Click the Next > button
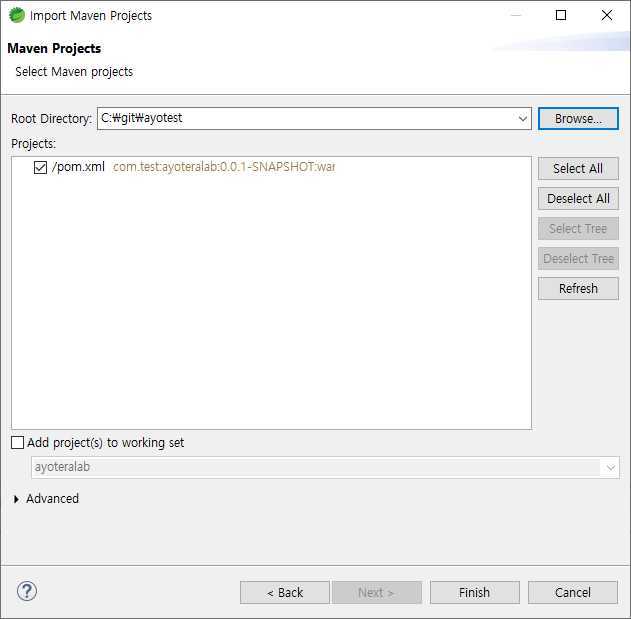This screenshot has width=631, height=619. [377, 592]
